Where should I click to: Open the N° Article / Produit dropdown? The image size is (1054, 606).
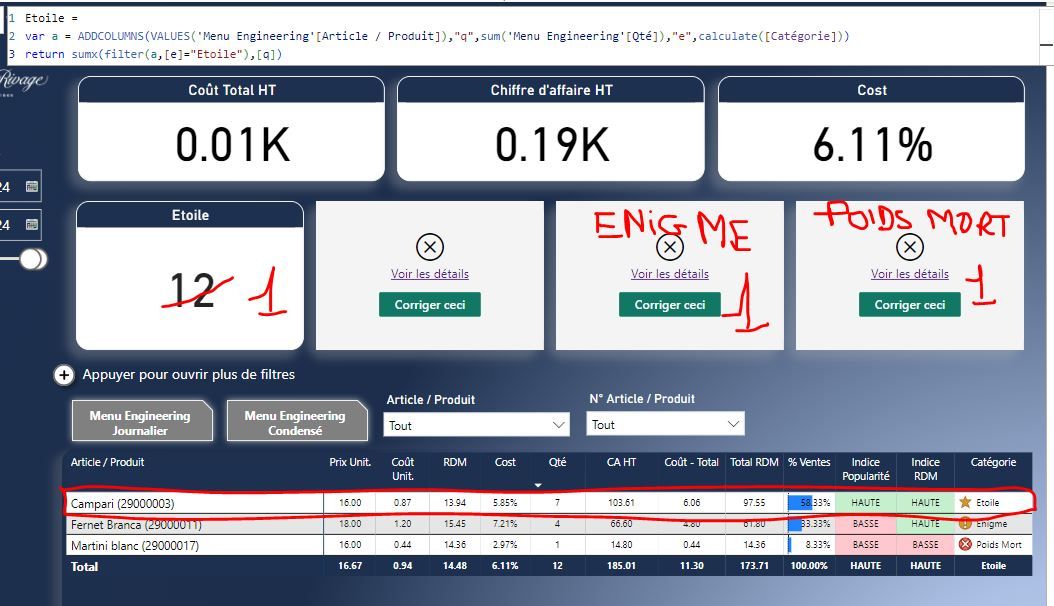[665, 424]
